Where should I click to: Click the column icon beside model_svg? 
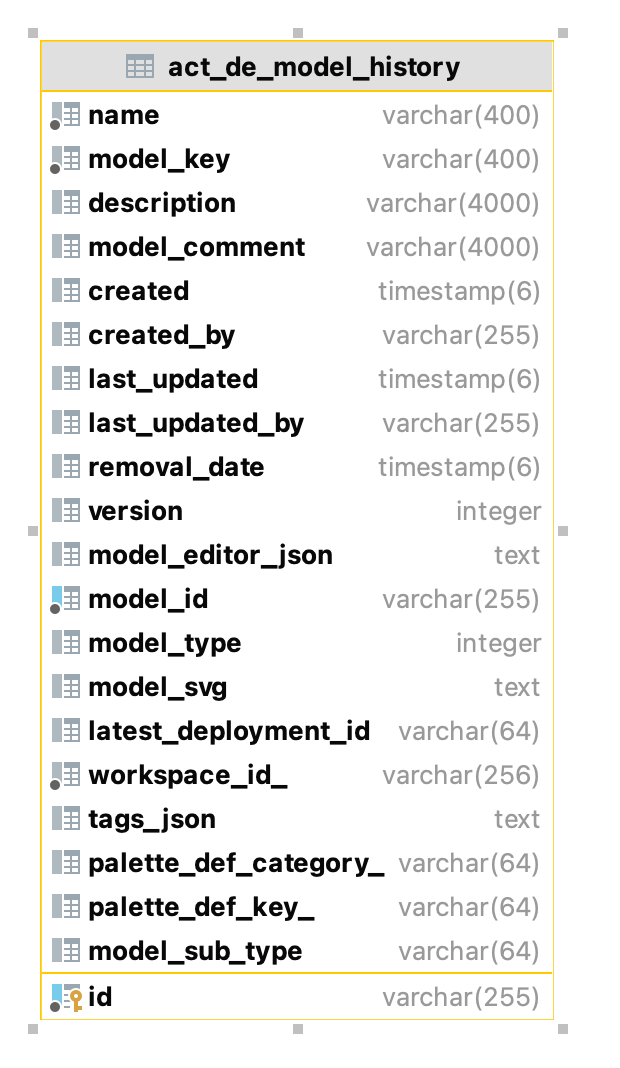point(66,688)
